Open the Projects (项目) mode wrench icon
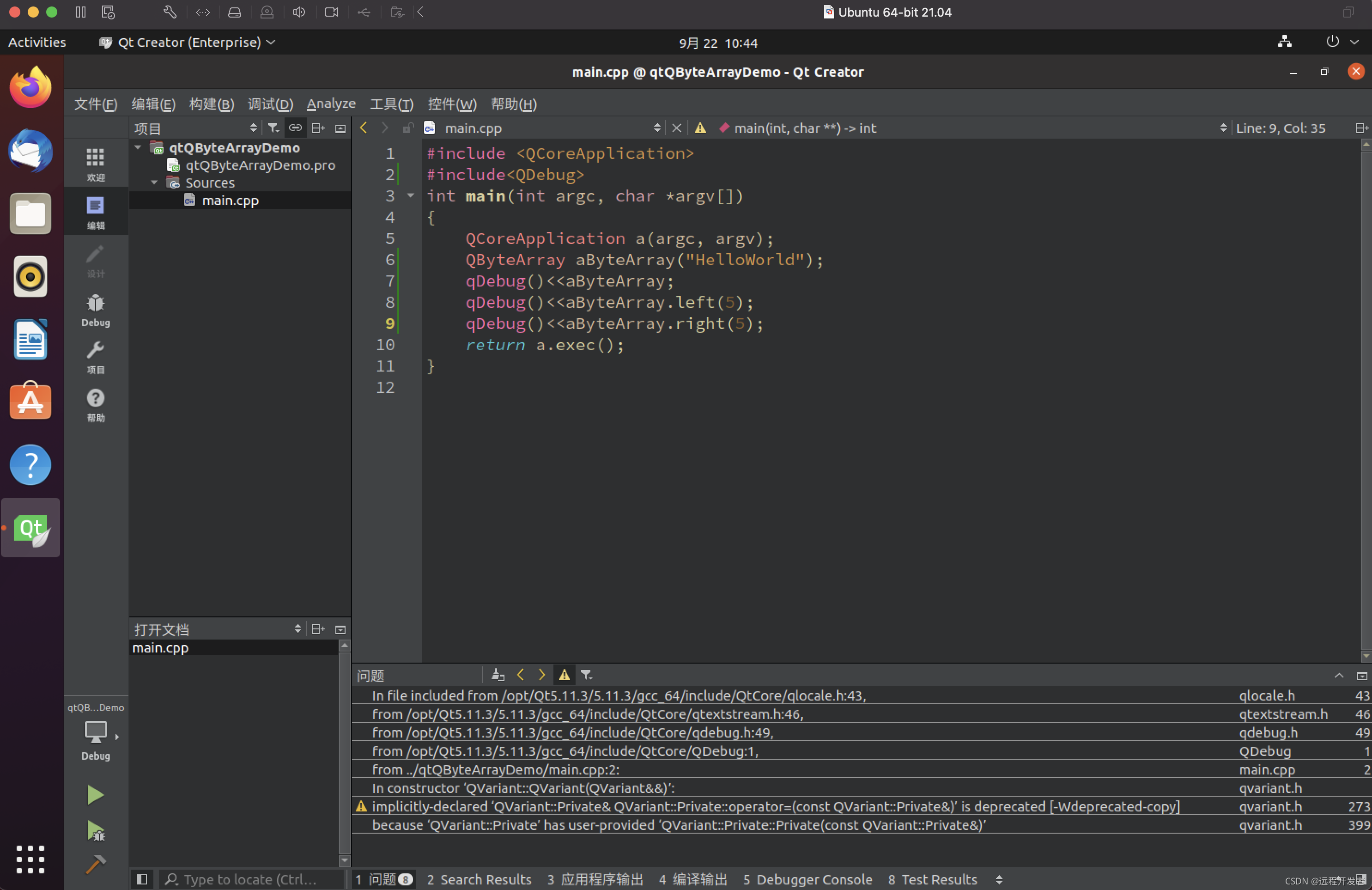This screenshot has height=890, width=1372. pos(96,356)
